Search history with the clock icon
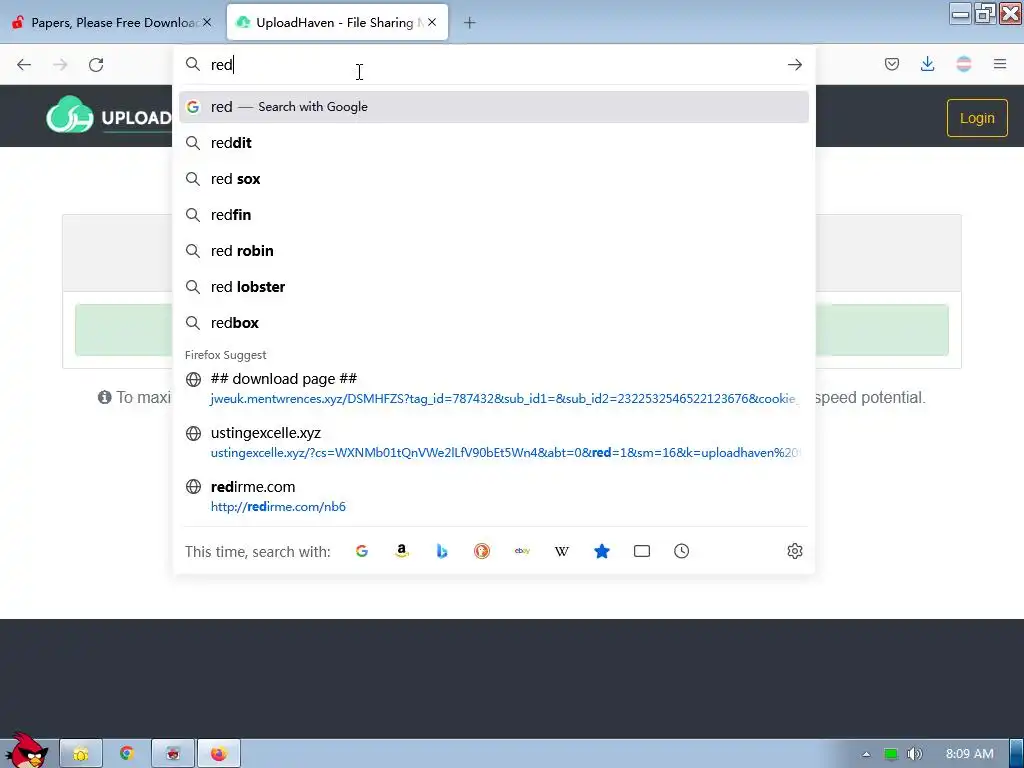1024x768 pixels. pyautogui.click(x=681, y=551)
